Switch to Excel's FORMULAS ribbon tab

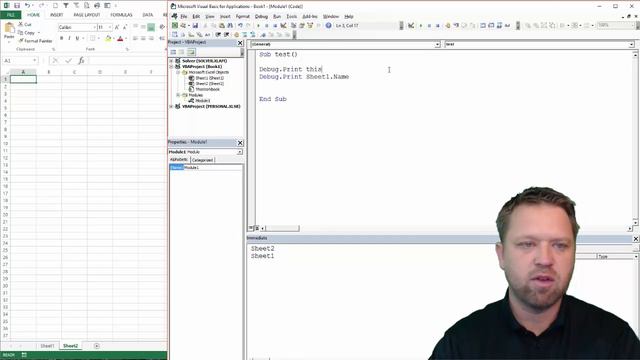point(121,15)
